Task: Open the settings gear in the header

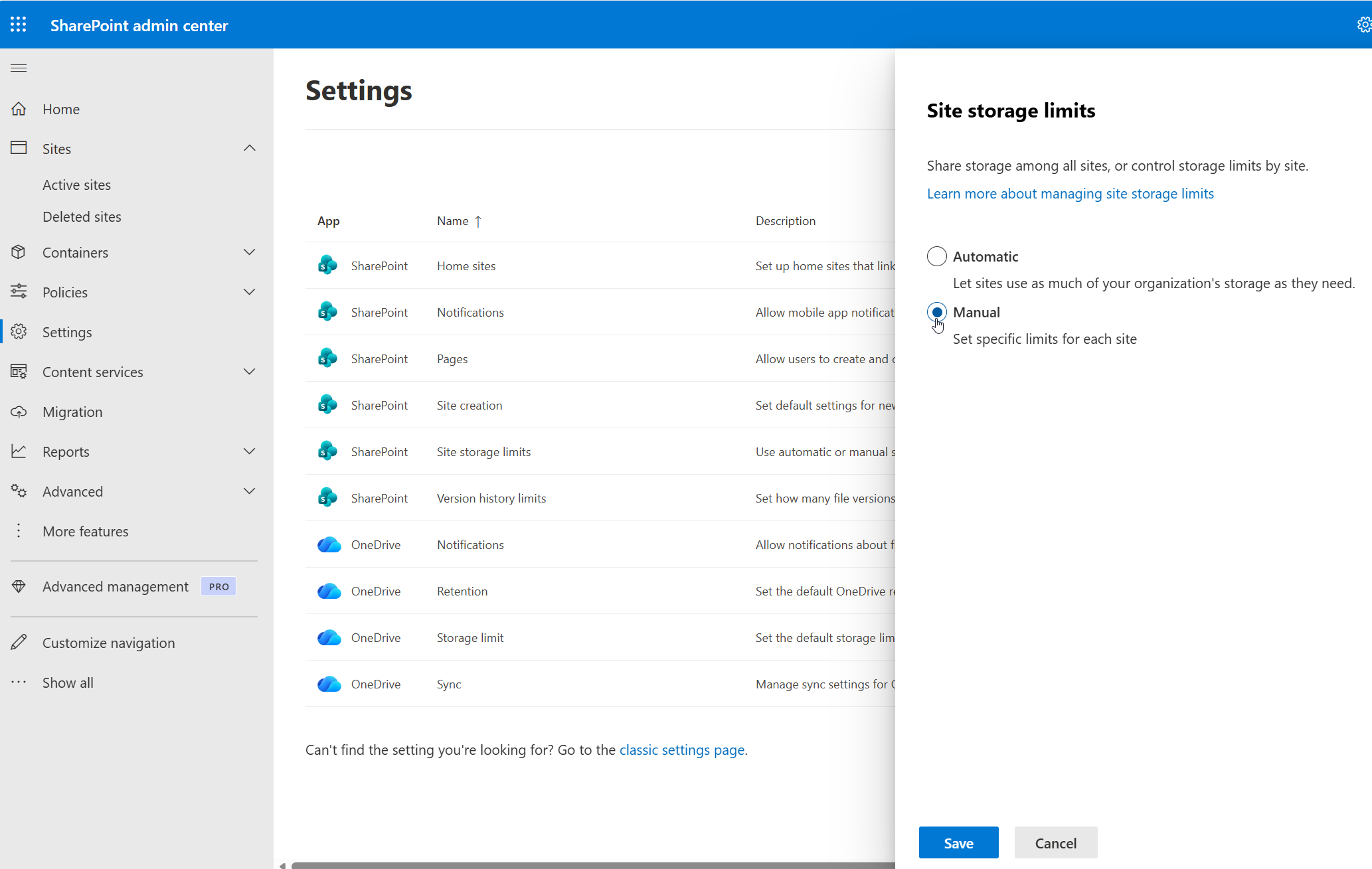Action: (x=1364, y=25)
